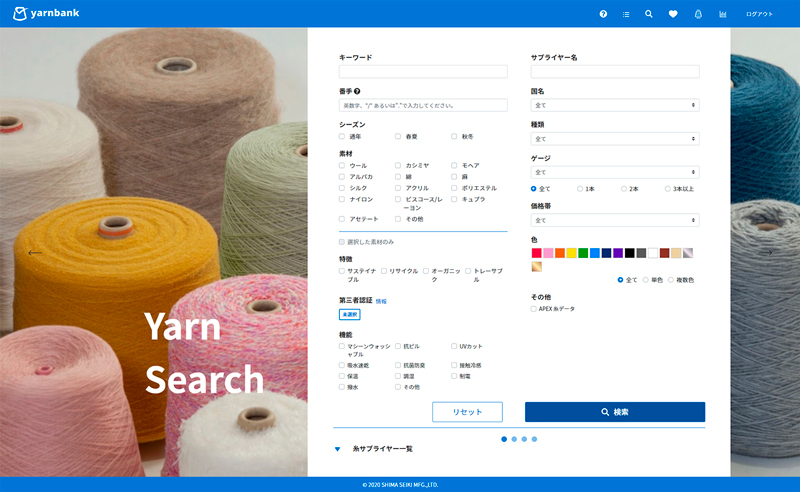Click the 未選択 certification button

click(349, 314)
